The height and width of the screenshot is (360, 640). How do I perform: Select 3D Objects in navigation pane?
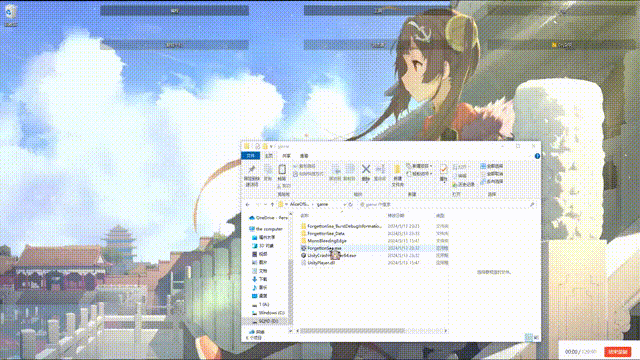263,246
